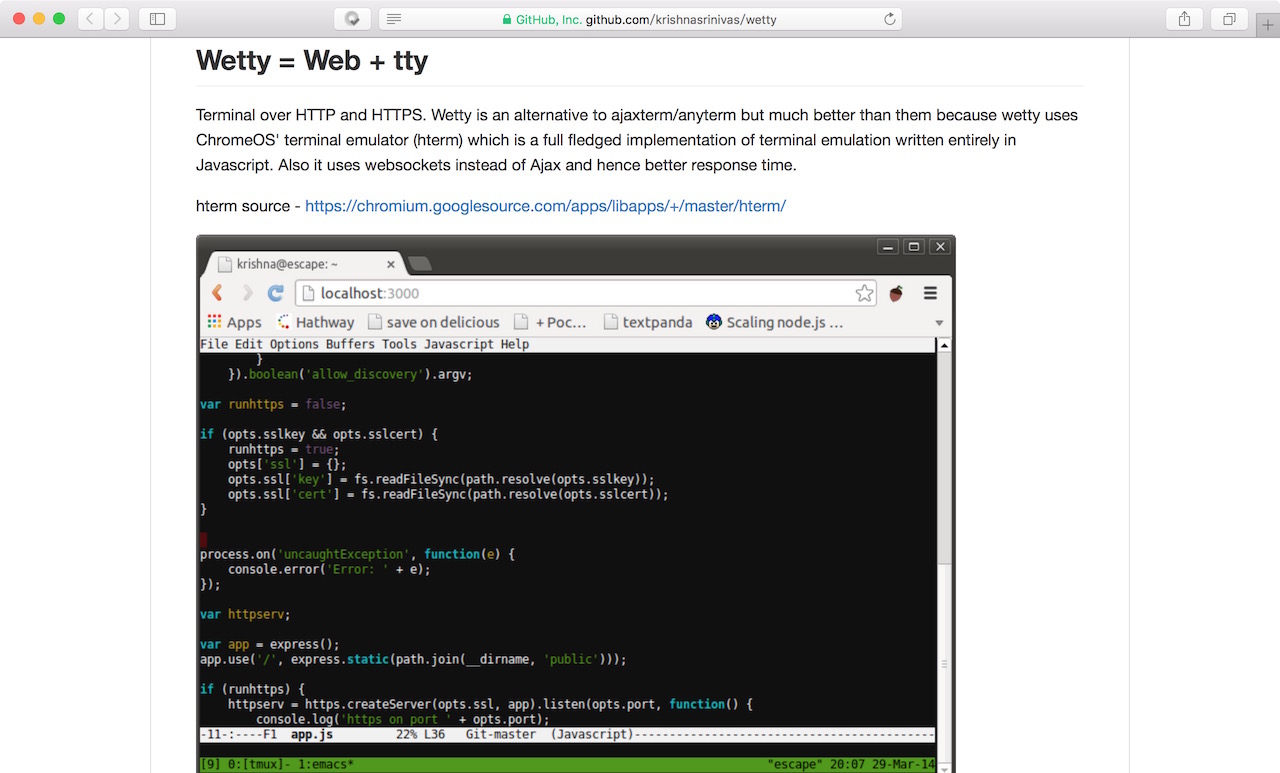Click the privacy extension icon in toolbar
The width and height of the screenshot is (1280, 773).
pos(352,19)
